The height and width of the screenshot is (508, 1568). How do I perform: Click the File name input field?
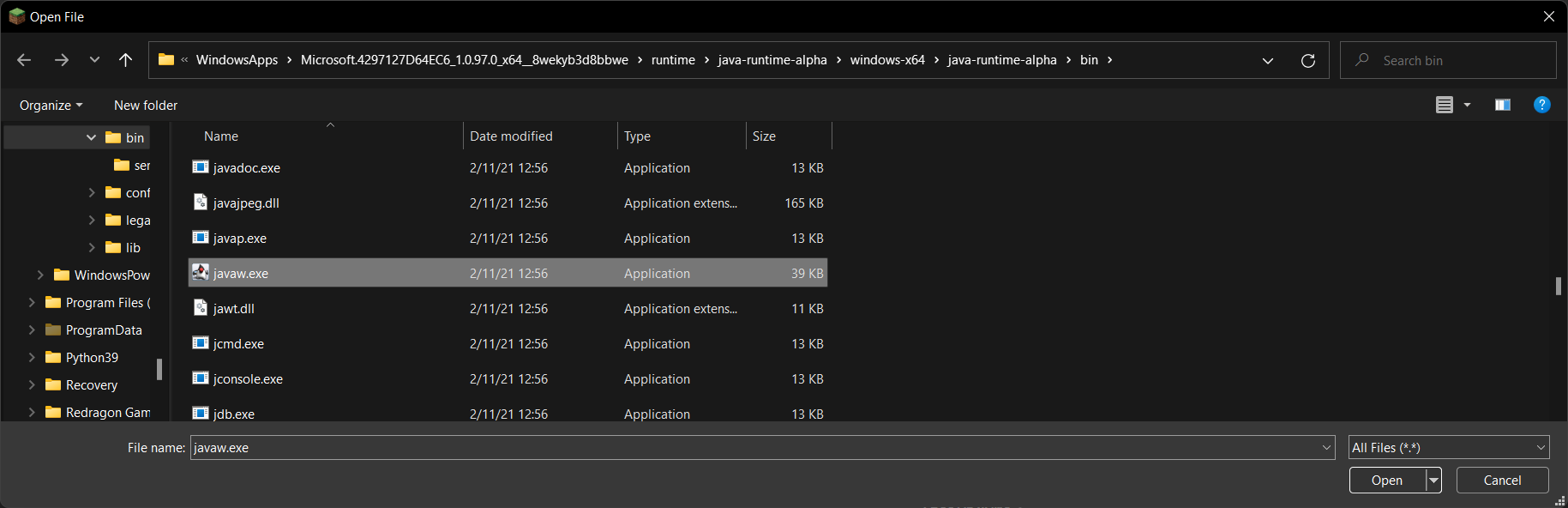click(754, 447)
